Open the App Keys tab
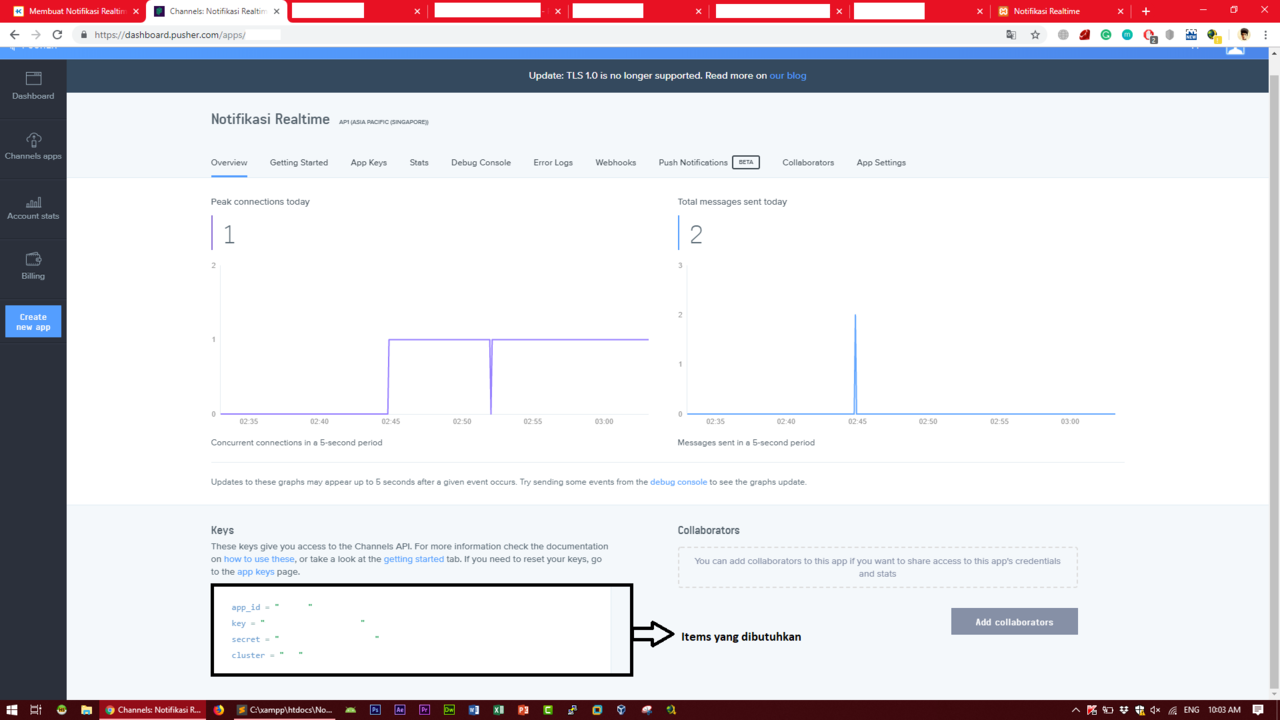 pos(369,162)
